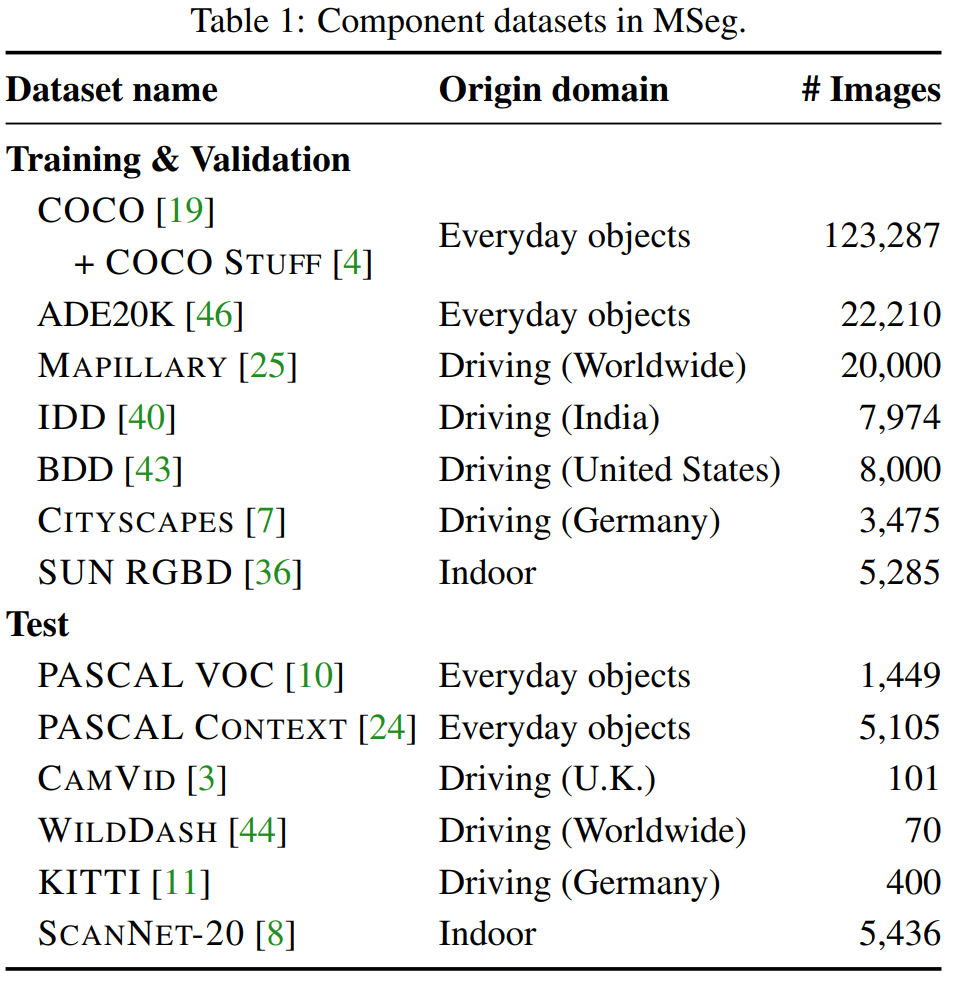Click the dataset name 'CamVid'
The image size is (954, 987).
[106, 779]
